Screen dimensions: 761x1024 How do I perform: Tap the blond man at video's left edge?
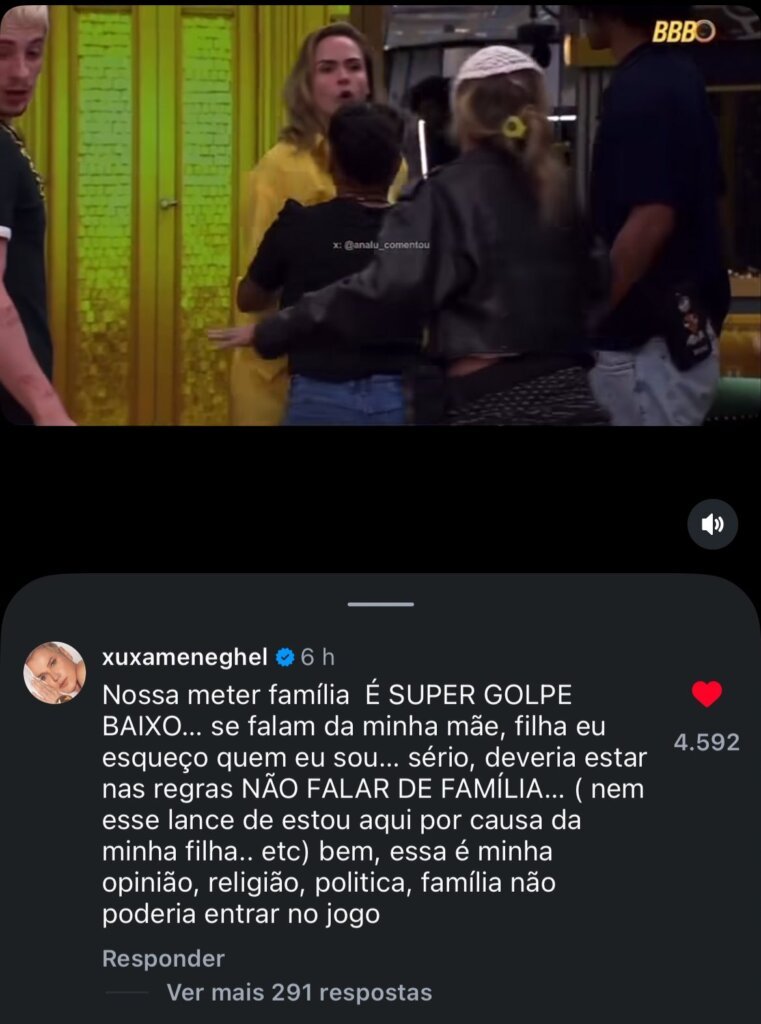point(29,216)
